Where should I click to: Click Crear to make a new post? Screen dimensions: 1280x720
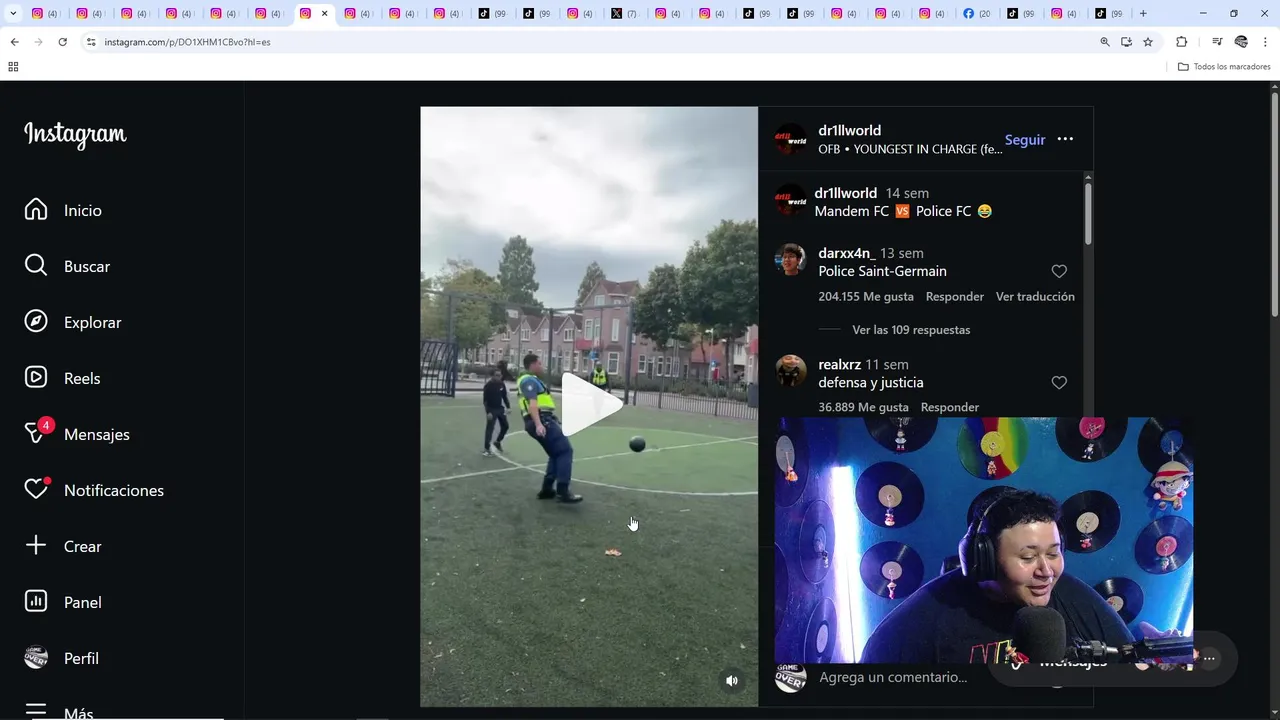(63, 546)
